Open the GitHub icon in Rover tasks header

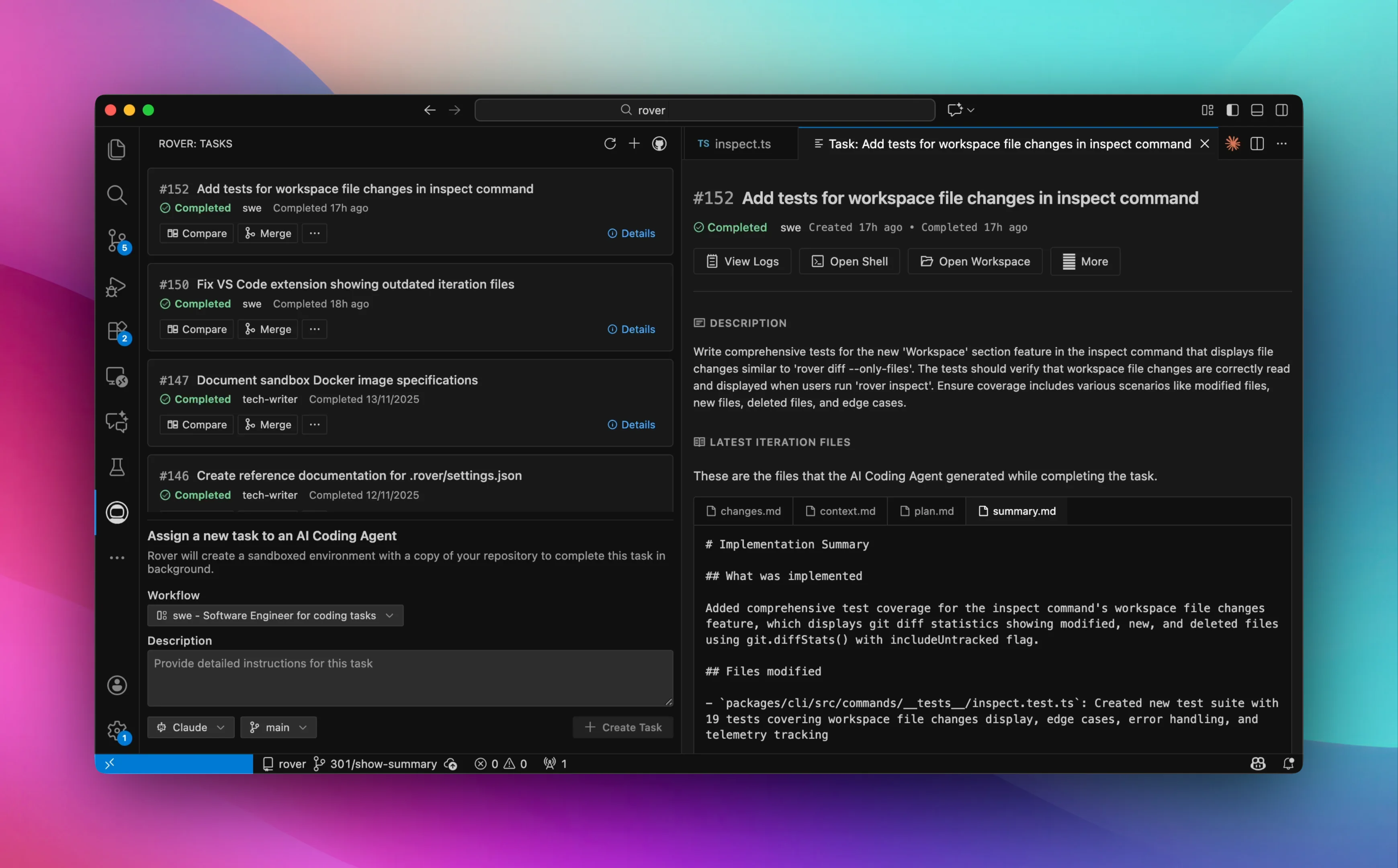pos(659,143)
